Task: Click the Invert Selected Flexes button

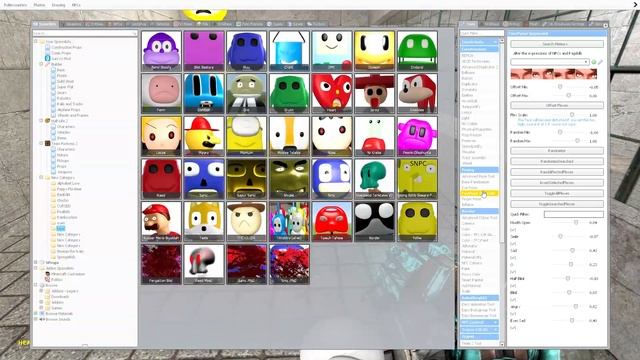Action: pos(557,183)
